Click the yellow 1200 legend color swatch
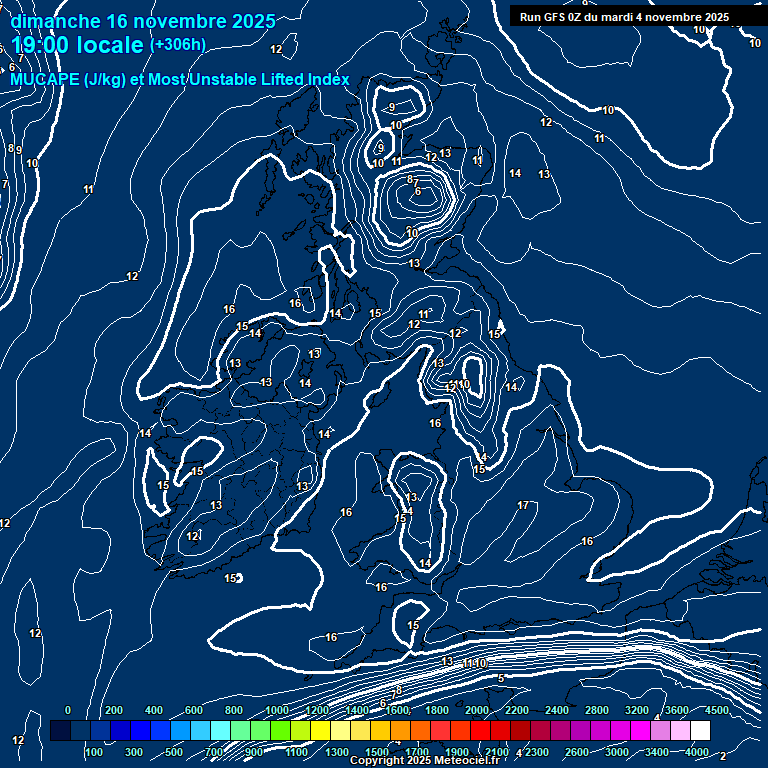The image size is (768, 768). [x=319, y=731]
